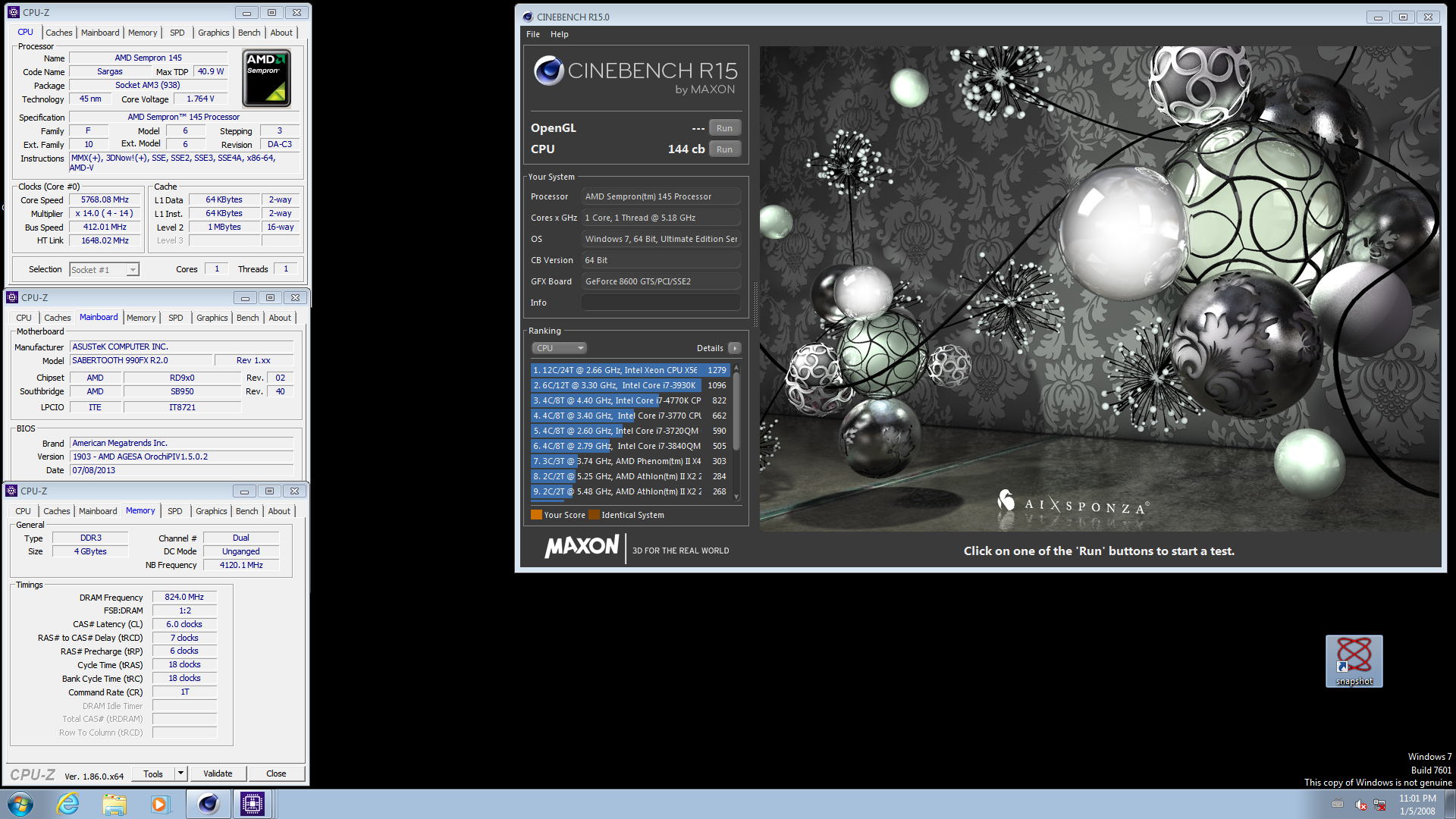Select About tab in top CPU-Z window
Screen dimensions: 1456x819
pos(281,33)
